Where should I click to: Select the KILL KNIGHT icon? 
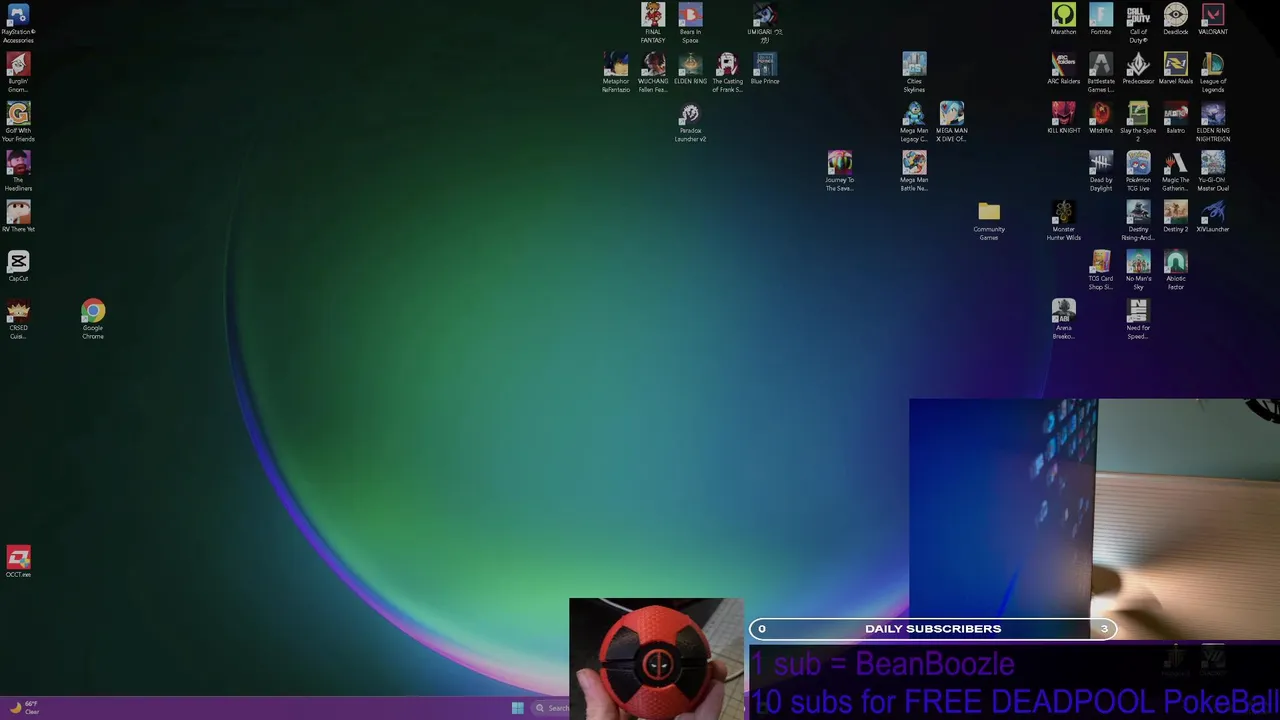[x=1064, y=118]
